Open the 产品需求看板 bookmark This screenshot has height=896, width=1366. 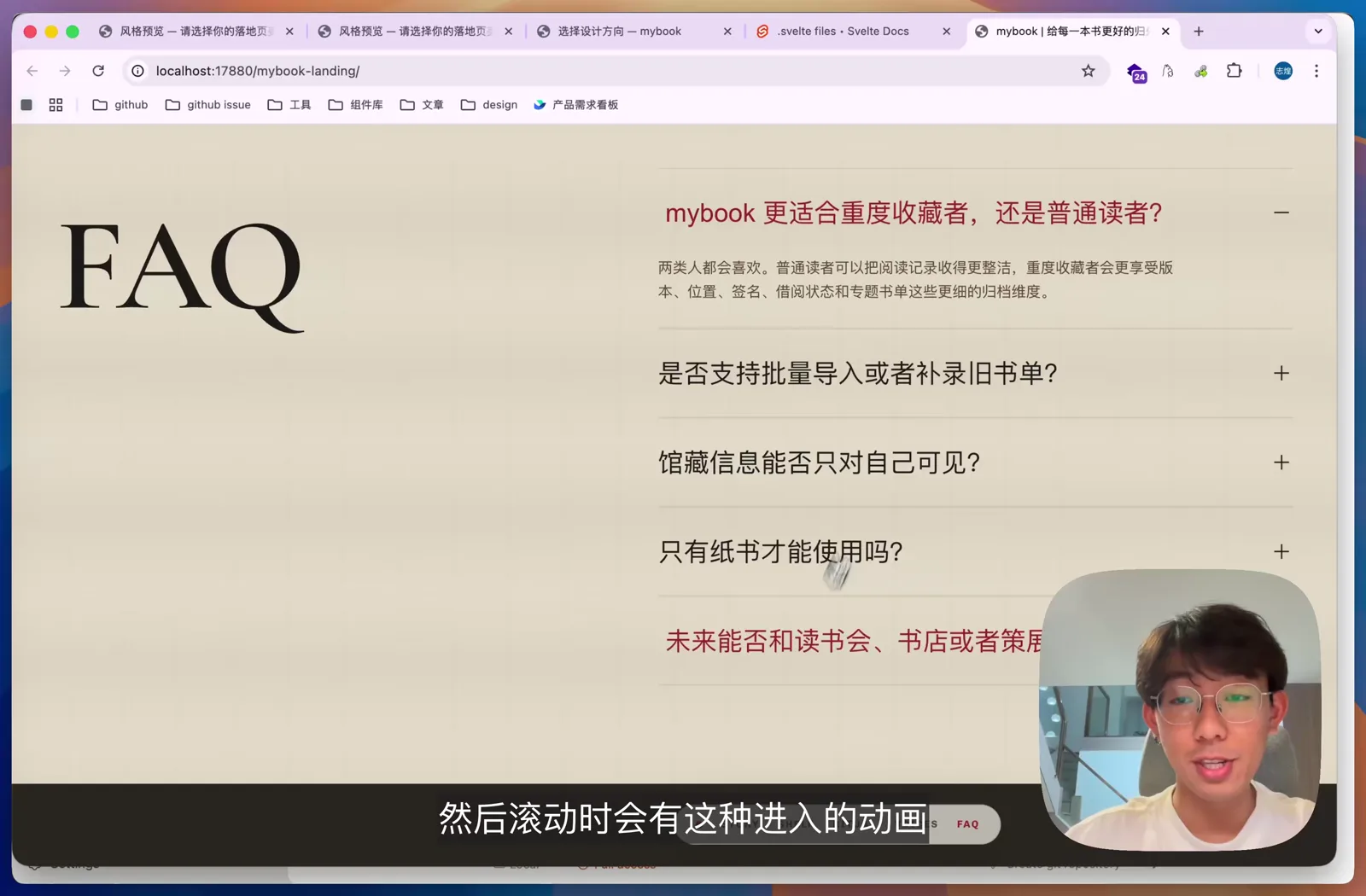pos(576,105)
